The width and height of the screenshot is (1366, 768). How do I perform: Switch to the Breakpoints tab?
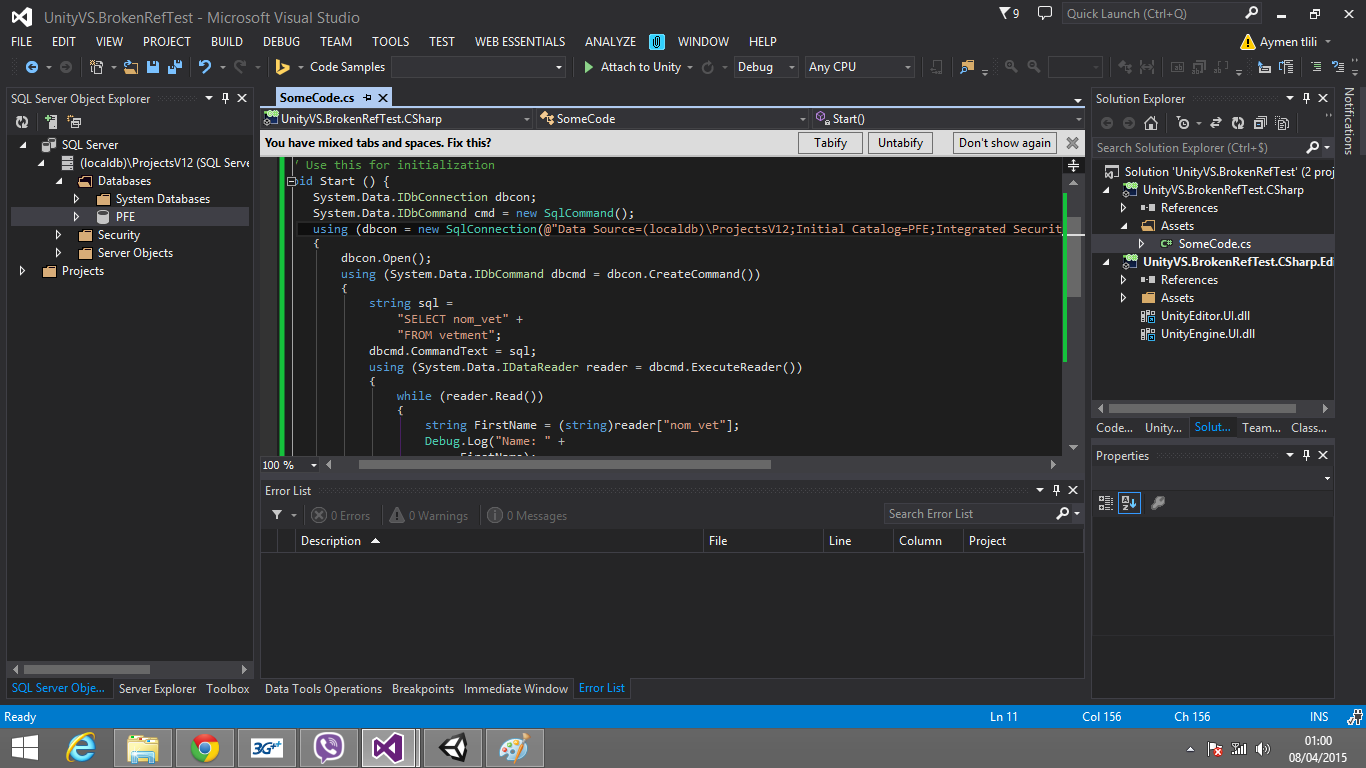[x=423, y=689]
